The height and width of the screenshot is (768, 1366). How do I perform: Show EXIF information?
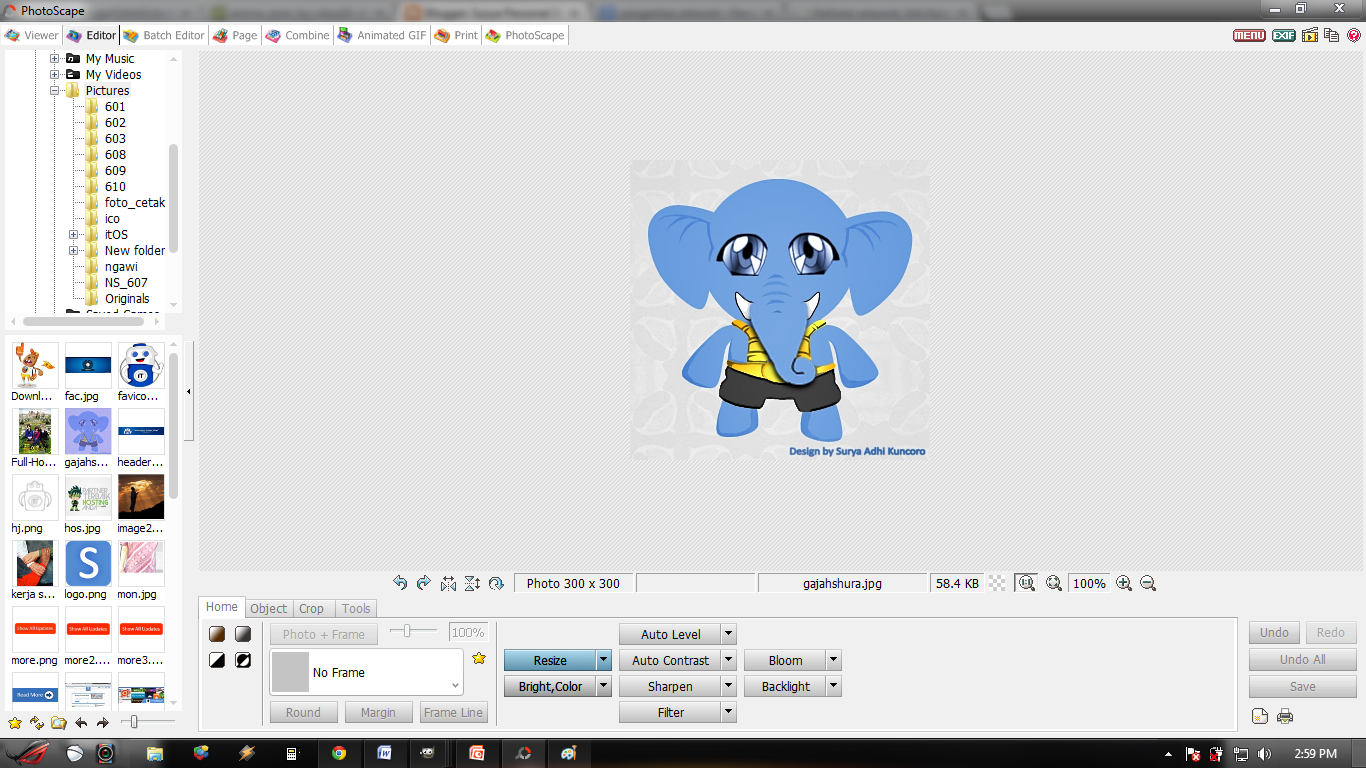[x=1284, y=35]
